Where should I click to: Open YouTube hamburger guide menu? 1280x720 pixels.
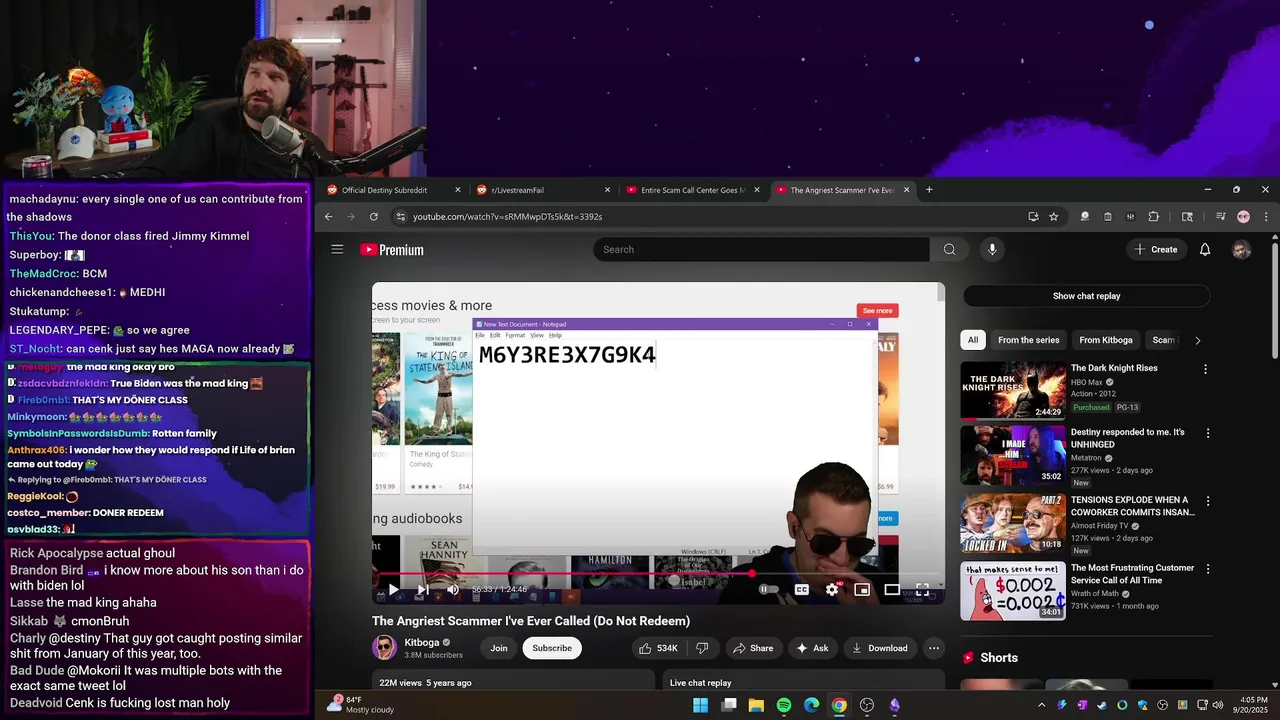[x=337, y=249]
